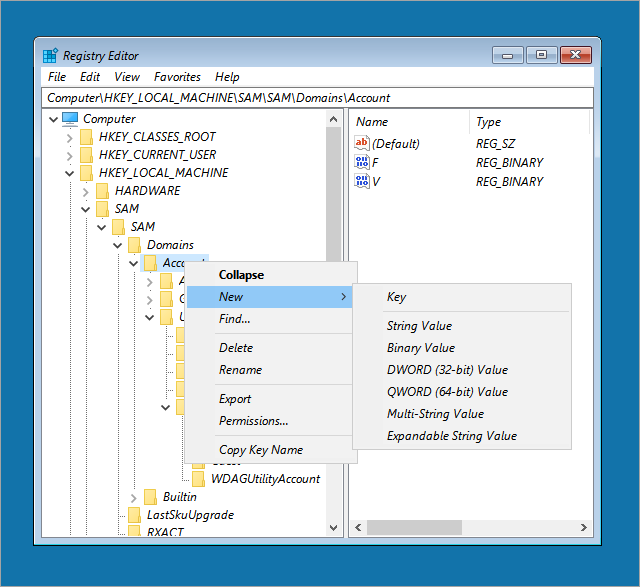Collapse the HKEY_LOCAL_MACHINE node
The height and width of the screenshot is (587, 640).
tap(69, 173)
